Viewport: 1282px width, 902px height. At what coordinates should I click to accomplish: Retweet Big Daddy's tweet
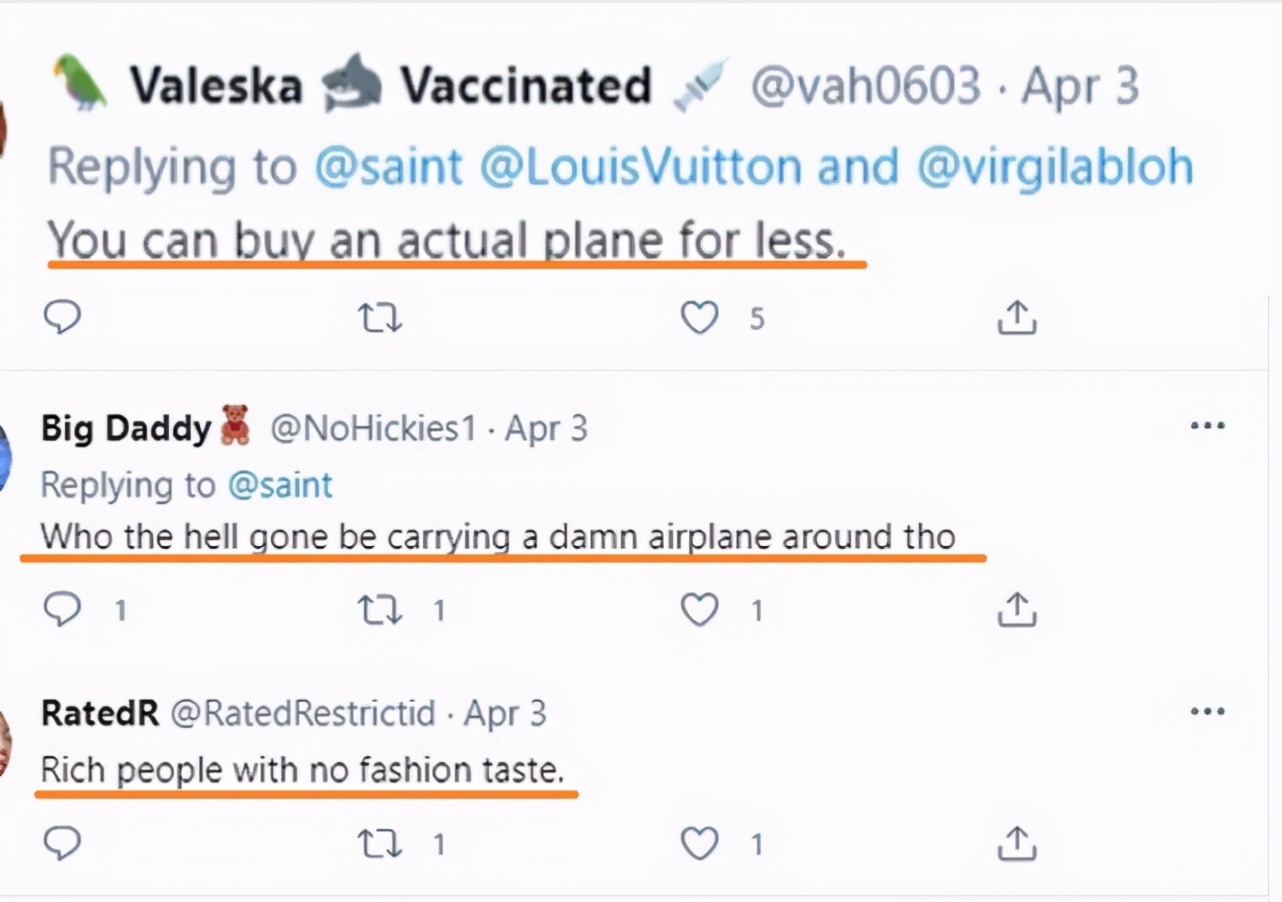click(380, 609)
